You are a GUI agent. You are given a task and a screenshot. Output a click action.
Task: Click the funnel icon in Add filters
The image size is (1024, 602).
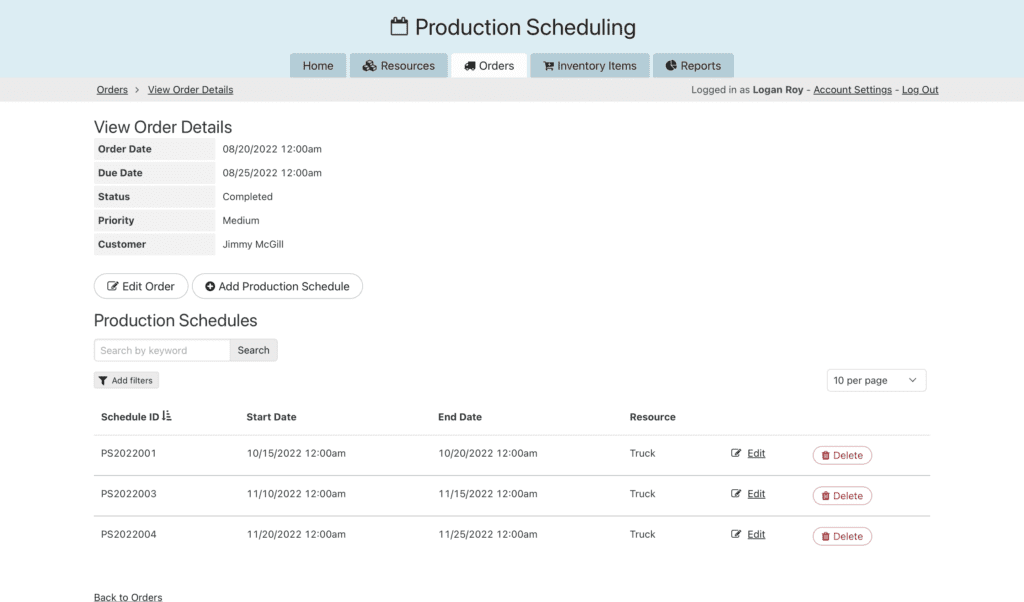[103, 381]
